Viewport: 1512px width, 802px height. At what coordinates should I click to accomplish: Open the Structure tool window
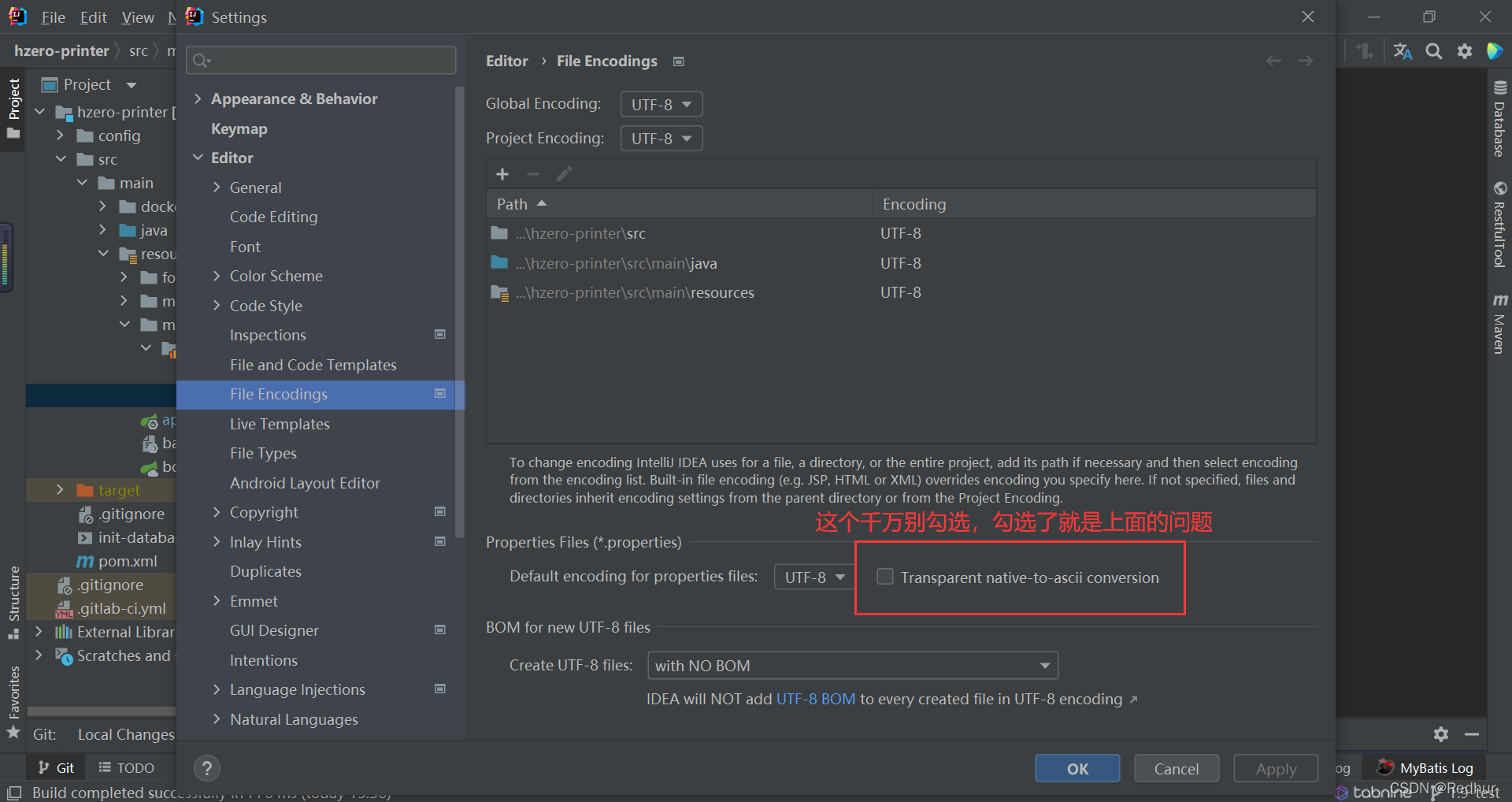click(13, 603)
